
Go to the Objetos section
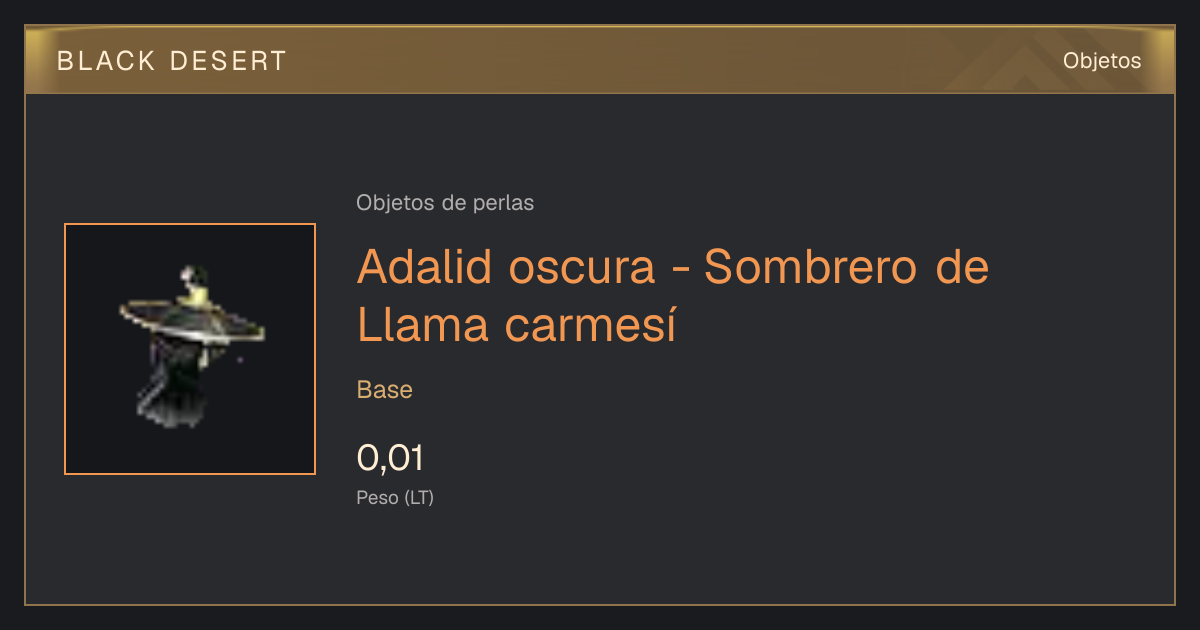click(1102, 61)
